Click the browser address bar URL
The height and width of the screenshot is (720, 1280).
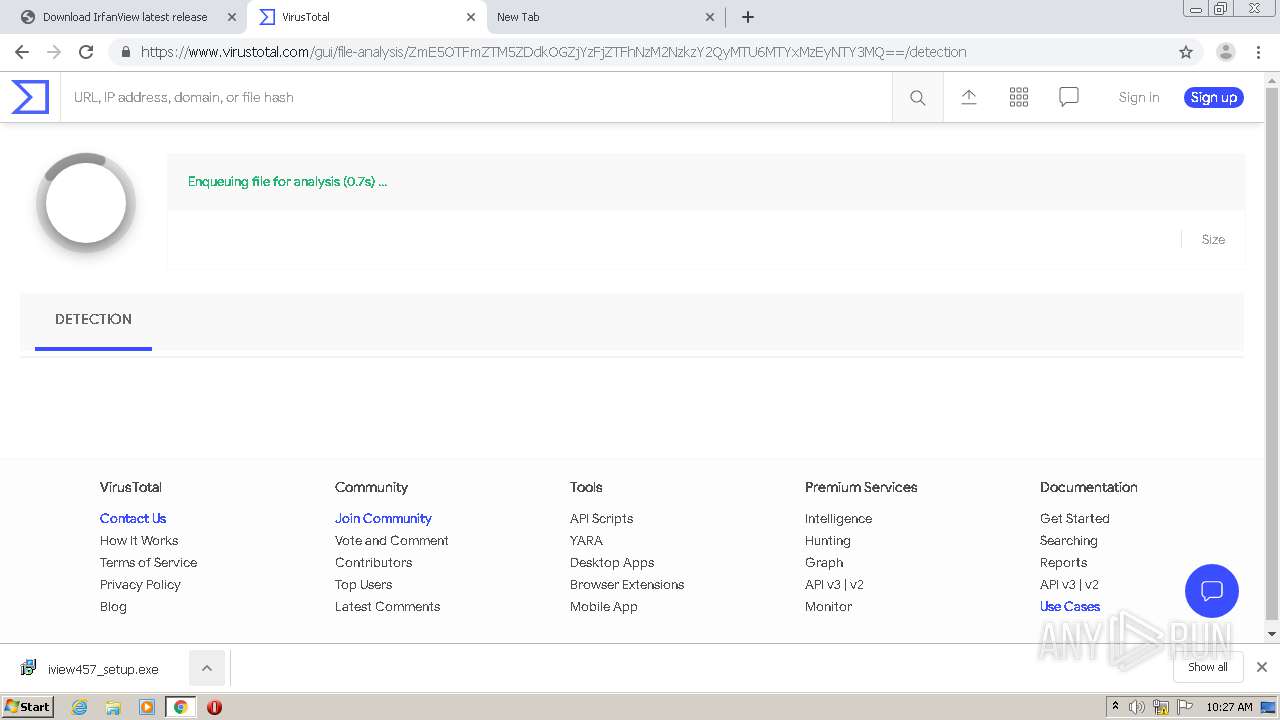[x=553, y=52]
